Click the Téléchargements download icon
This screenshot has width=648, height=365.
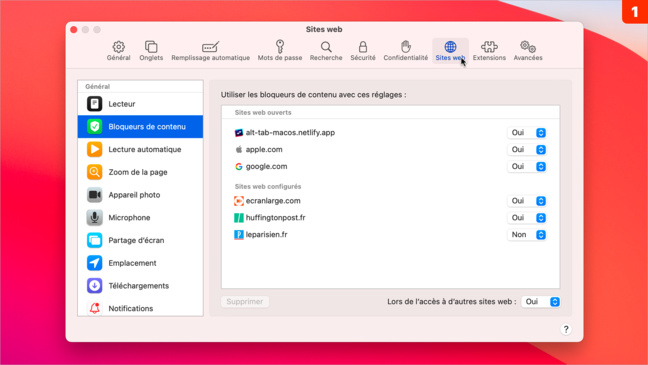coord(94,286)
